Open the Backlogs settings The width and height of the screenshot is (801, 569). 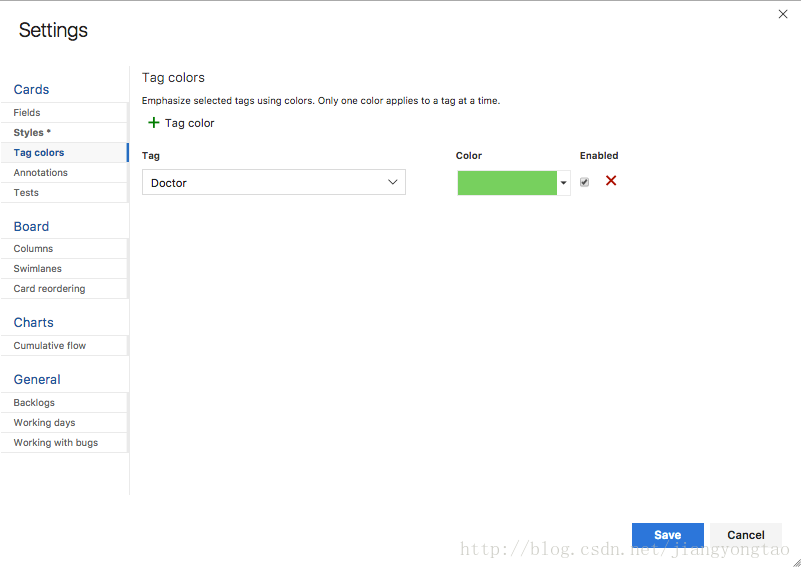click(64, 402)
